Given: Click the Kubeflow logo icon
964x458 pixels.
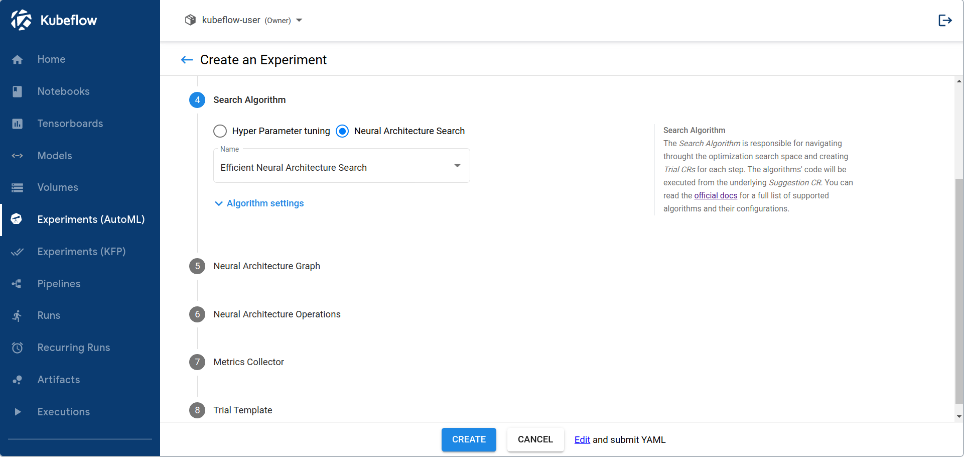Looking at the screenshot, I should tap(21, 20).
